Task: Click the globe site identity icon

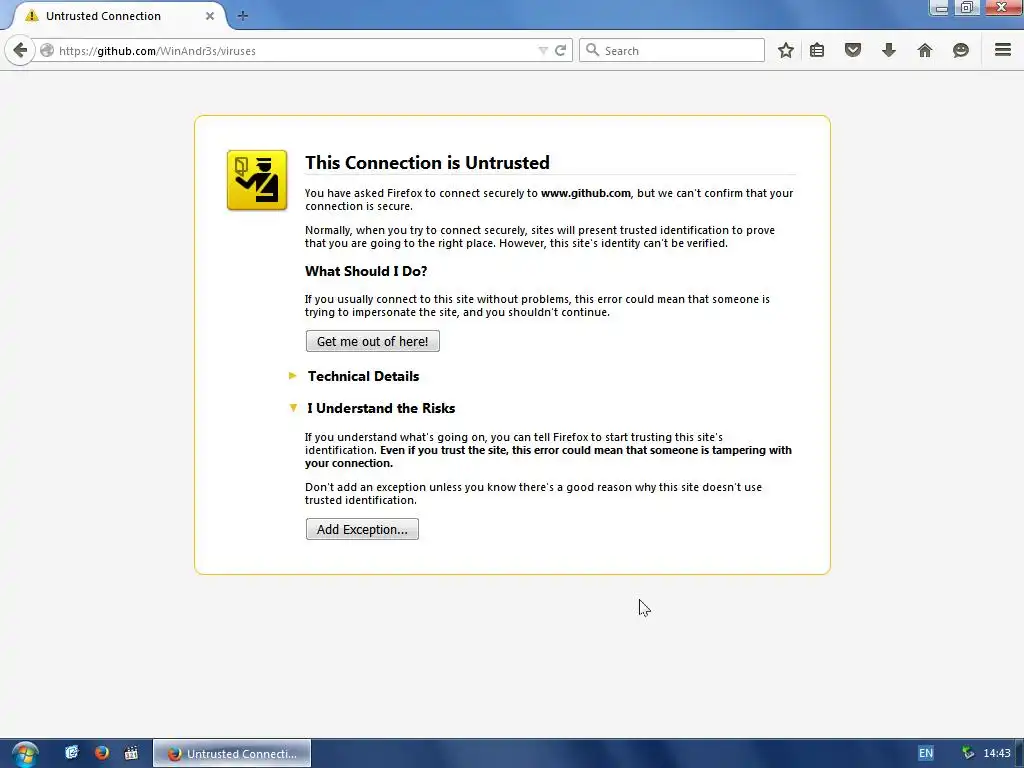Action: click(x=46, y=50)
